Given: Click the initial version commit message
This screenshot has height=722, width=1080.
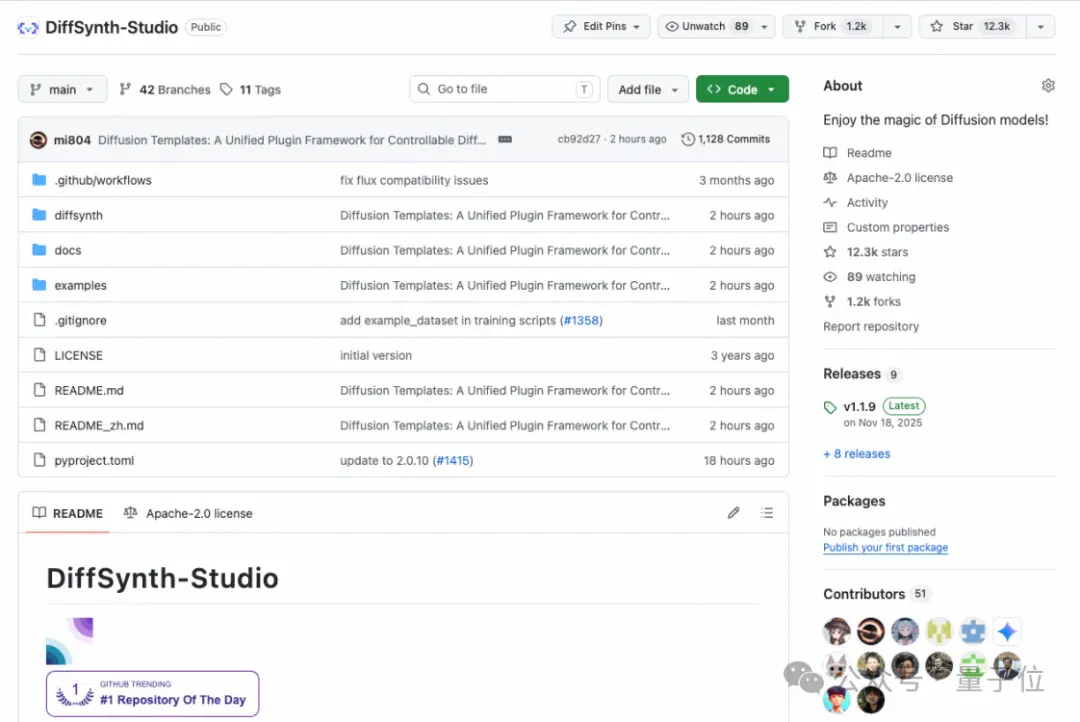Looking at the screenshot, I should pos(375,355).
